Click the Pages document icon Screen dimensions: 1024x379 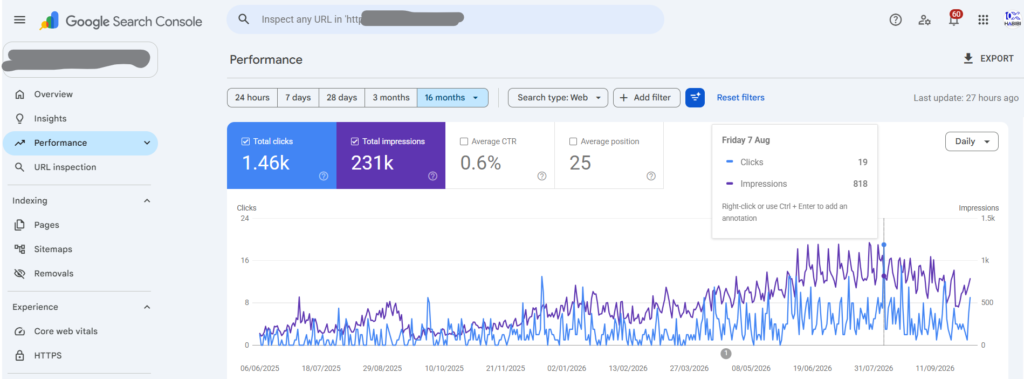20,225
